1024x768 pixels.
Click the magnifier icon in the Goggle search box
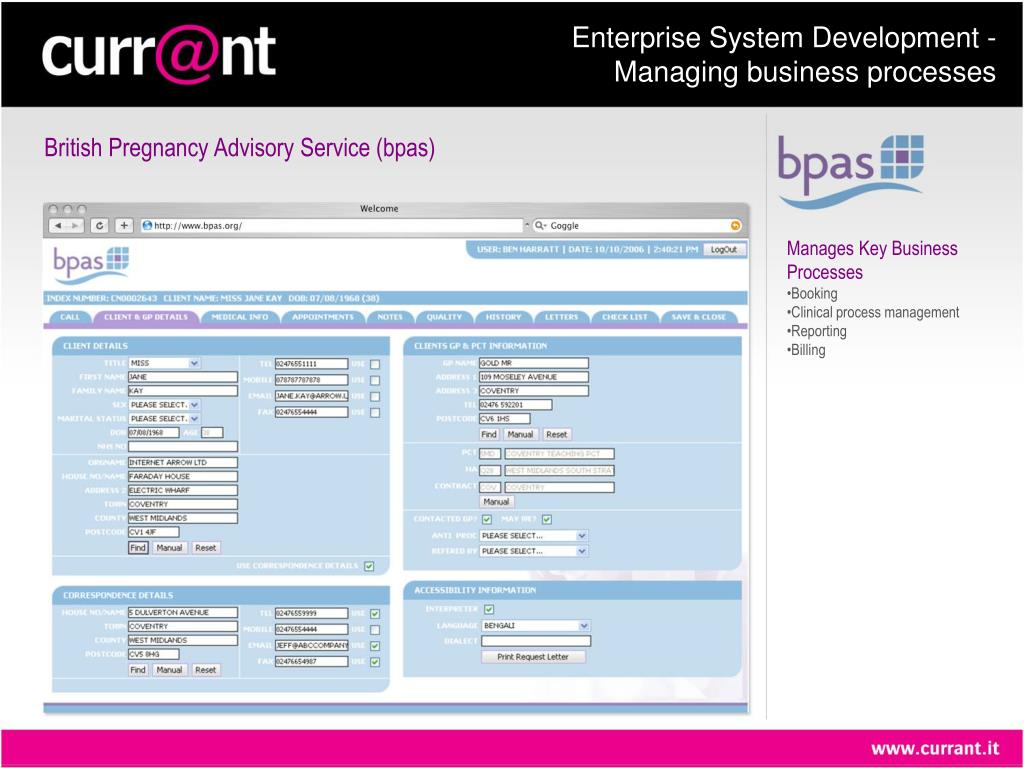coord(539,226)
